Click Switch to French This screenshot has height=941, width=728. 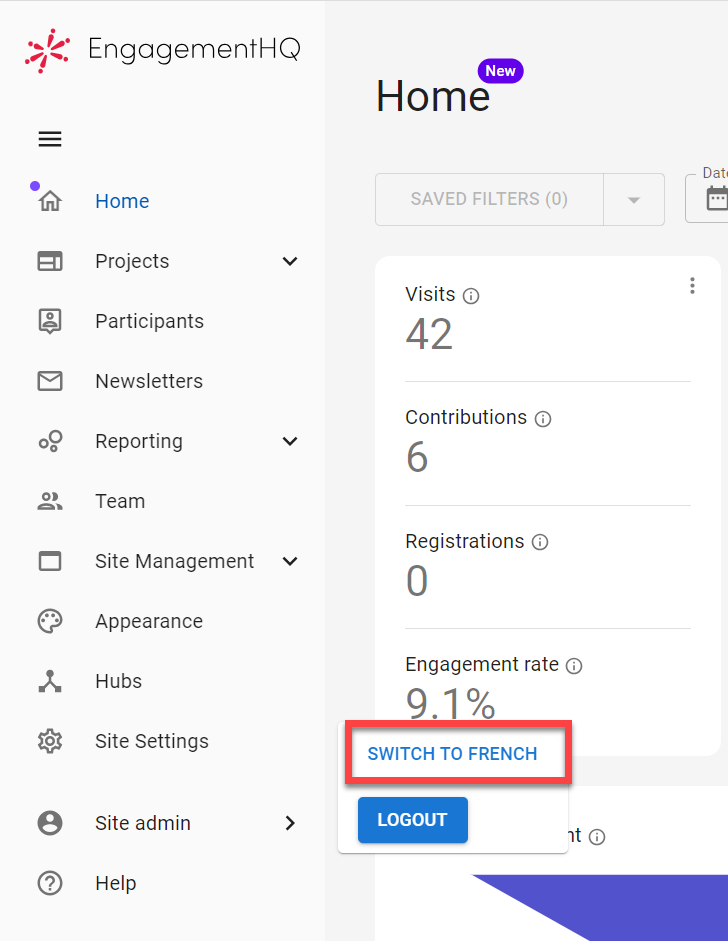tap(453, 754)
